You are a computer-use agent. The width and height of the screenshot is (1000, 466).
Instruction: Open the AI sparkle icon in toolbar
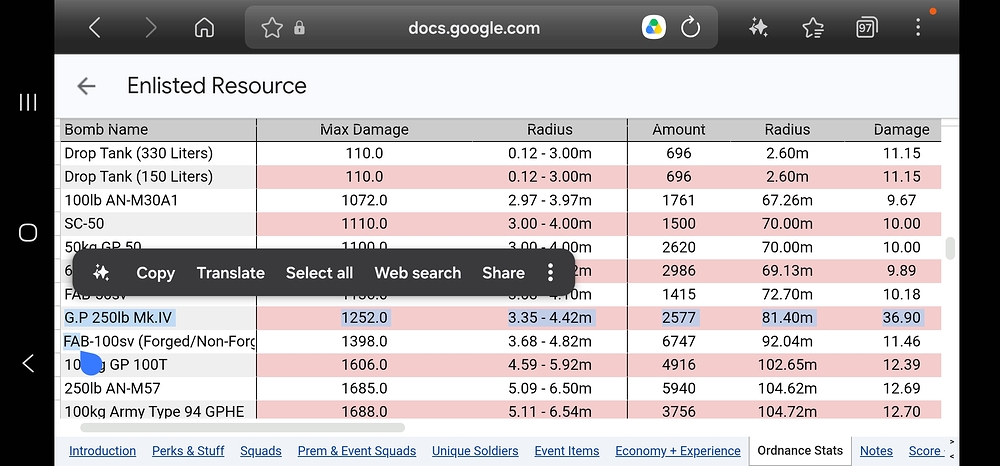point(758,27)
